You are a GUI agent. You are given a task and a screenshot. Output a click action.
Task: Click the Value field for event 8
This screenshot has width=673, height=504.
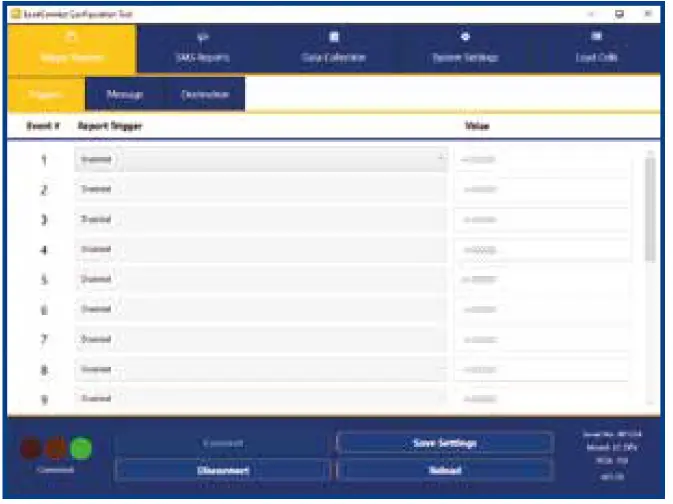coord(543,369)
